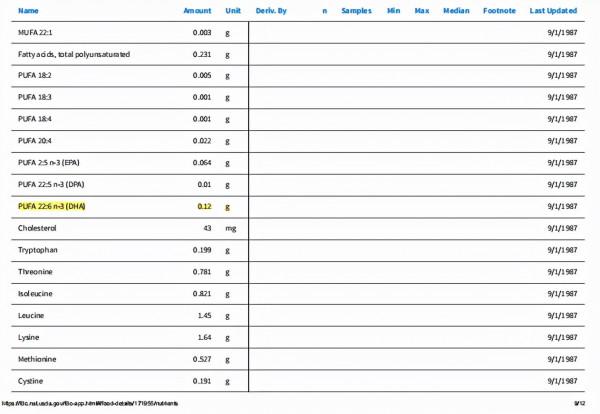
Task: Click the Fatty acids, total polyunsaturated row
Action: click(73, 53)
